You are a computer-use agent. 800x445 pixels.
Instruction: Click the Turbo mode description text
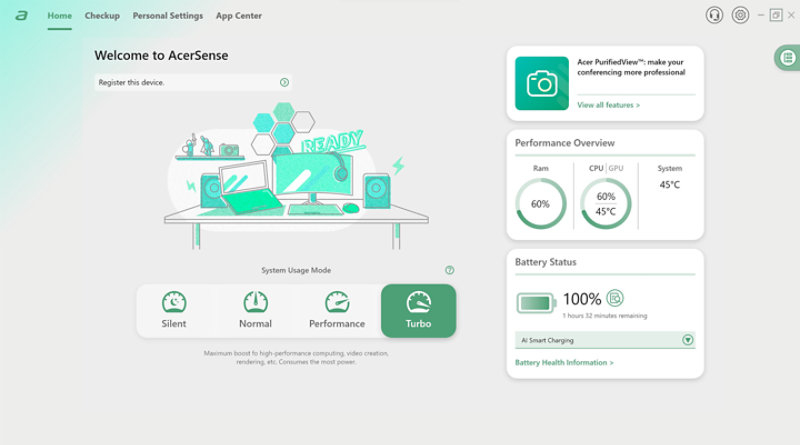(x=296, y=357)
